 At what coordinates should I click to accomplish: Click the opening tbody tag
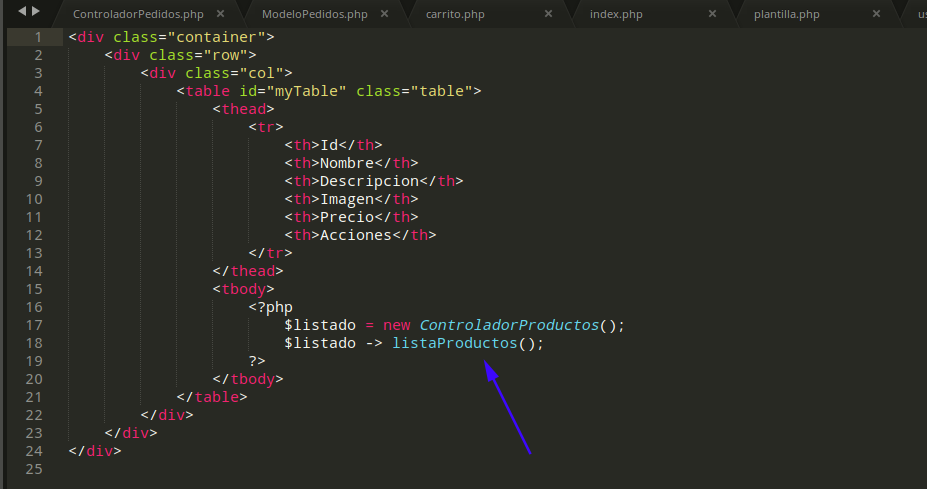coord(243,289)
